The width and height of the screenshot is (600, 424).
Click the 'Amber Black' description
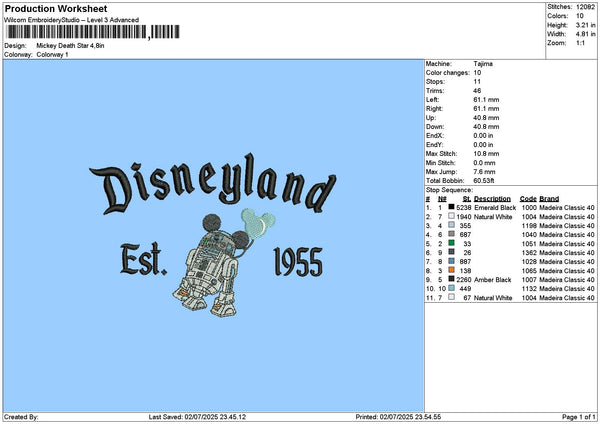click(492, 280)
